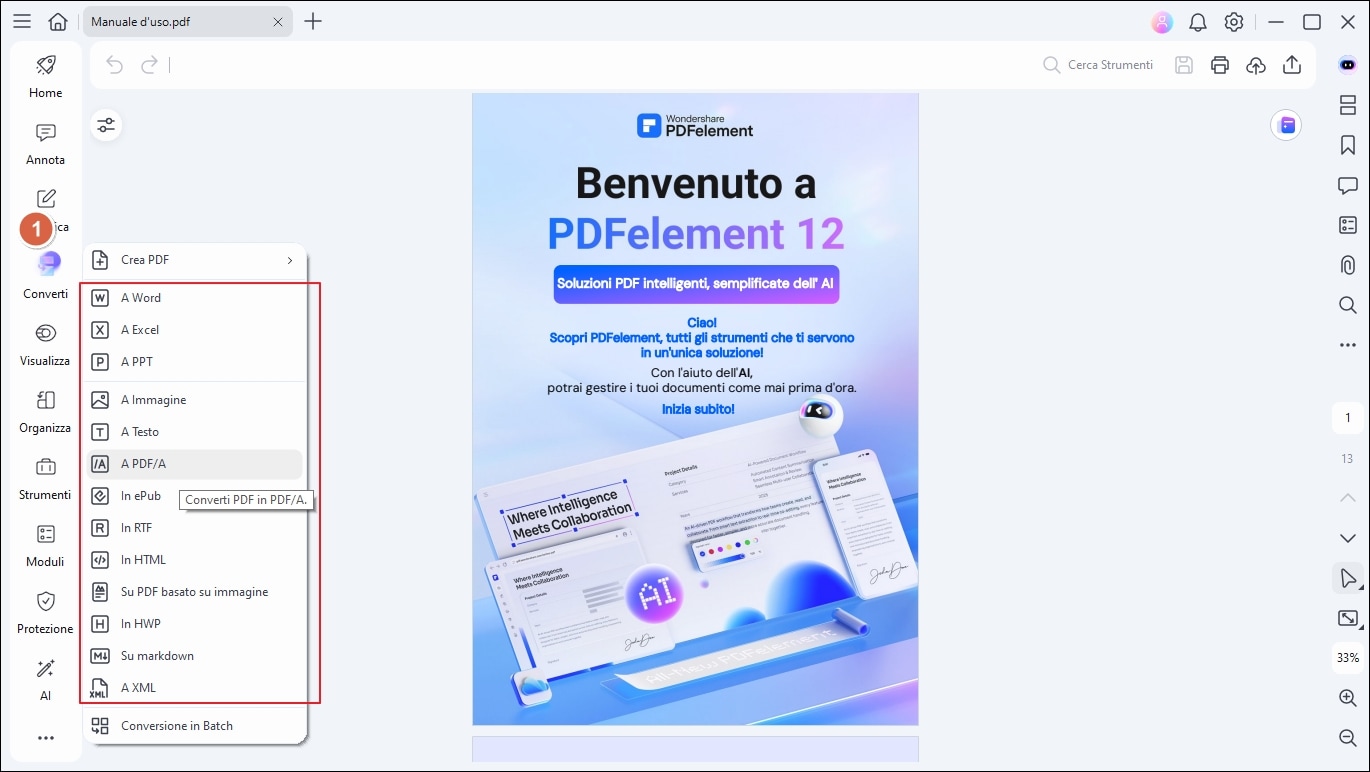The width and height of the screenshot is (1370, 772).
Task: Open the attachments panel
Action: (x=1347, y=264)
